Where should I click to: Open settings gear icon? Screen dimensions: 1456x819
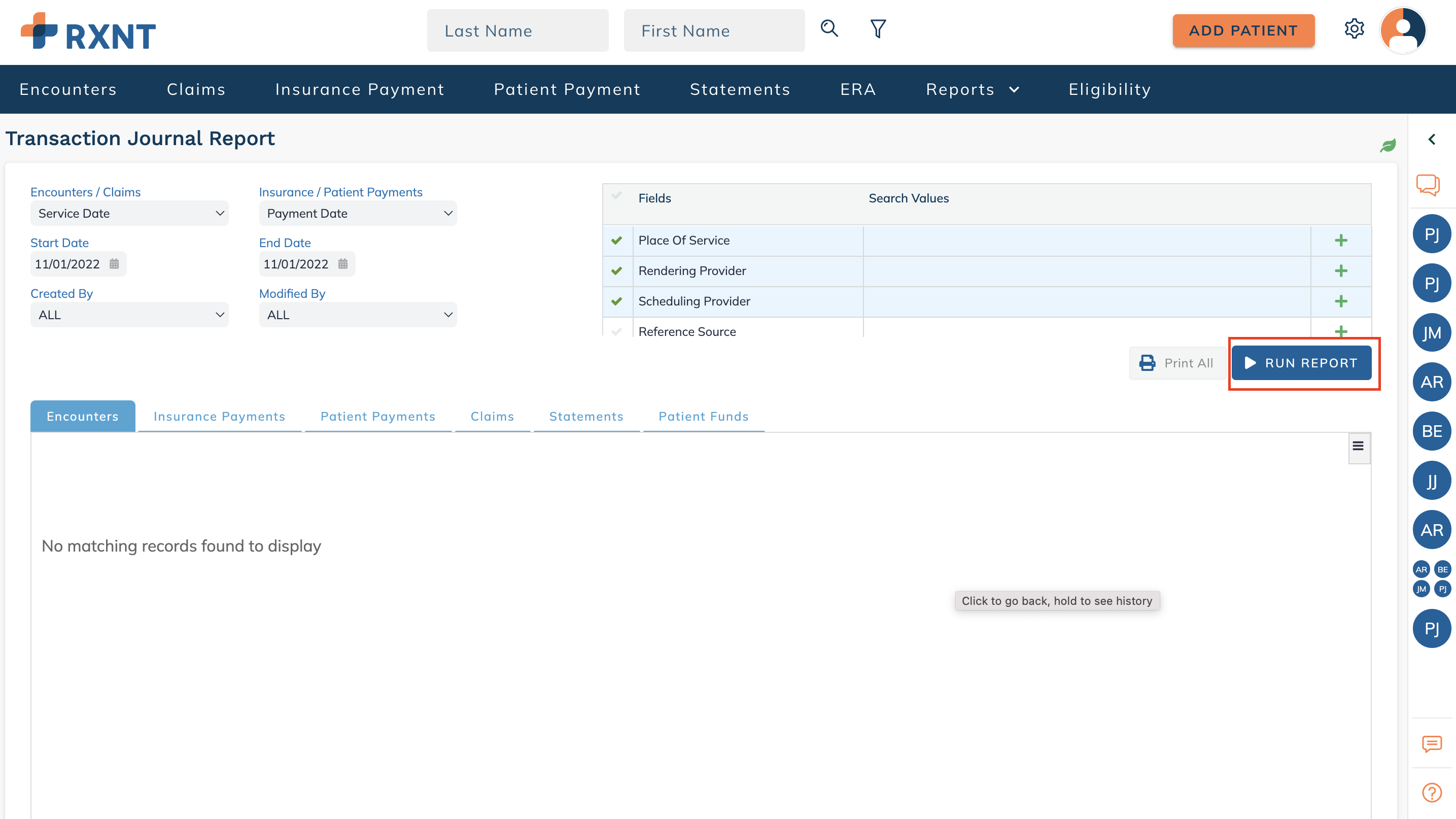pyautogui.click(x=1354, y=29)
